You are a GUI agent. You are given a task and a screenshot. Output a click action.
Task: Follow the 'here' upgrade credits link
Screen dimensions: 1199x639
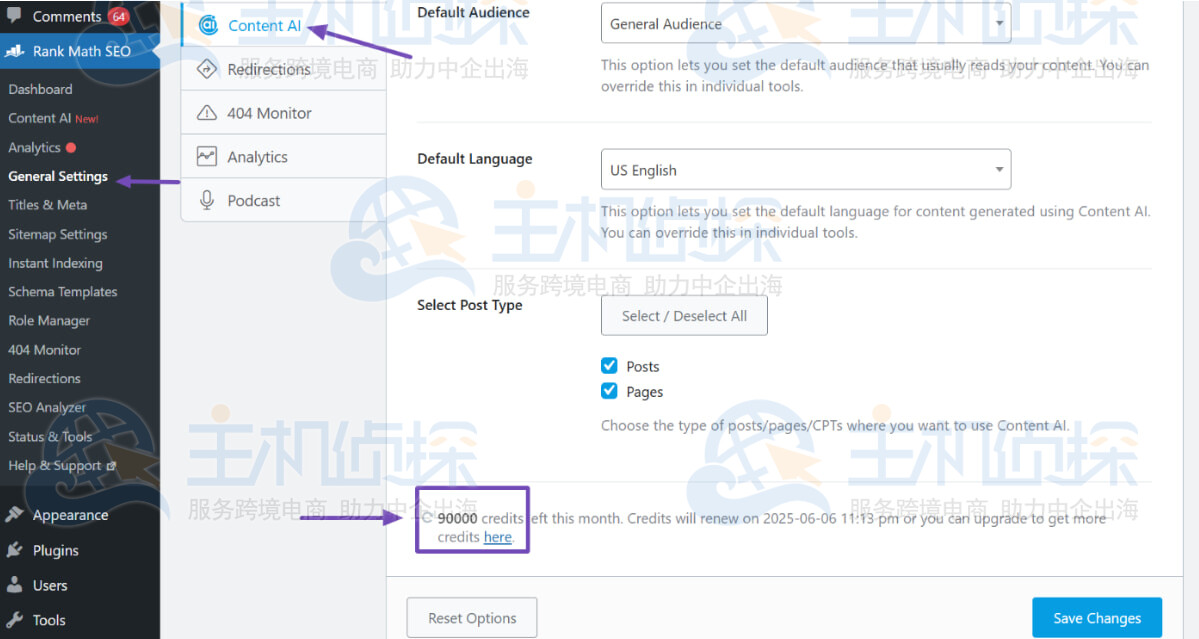coord(497,538)
